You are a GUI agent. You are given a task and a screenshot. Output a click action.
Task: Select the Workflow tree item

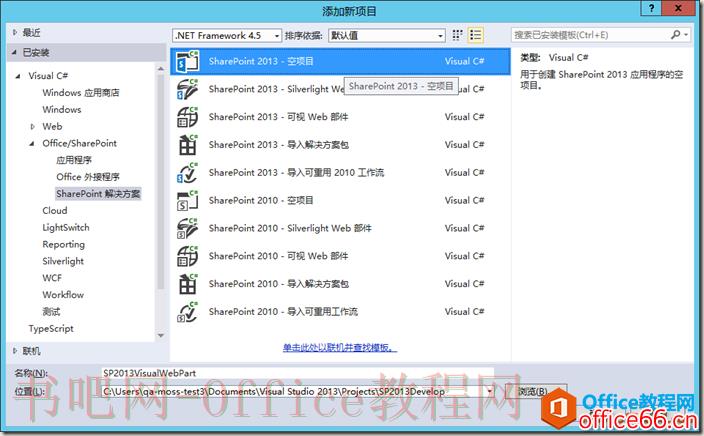coord(63,295)
